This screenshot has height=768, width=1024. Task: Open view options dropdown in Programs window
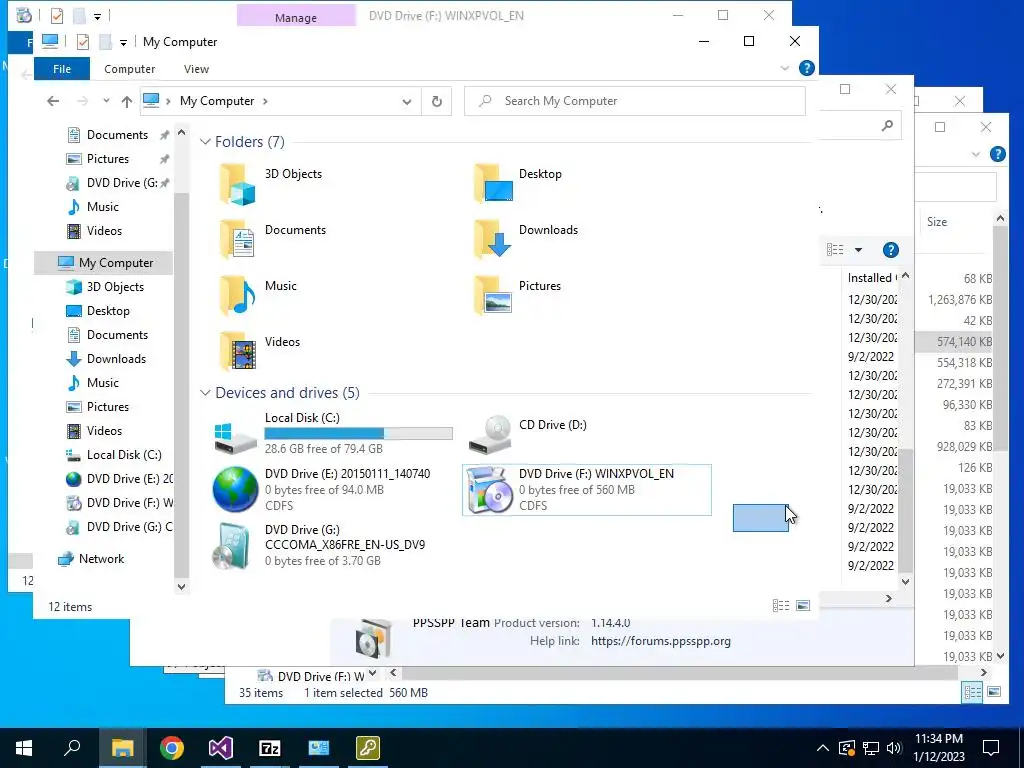[858, 249]
